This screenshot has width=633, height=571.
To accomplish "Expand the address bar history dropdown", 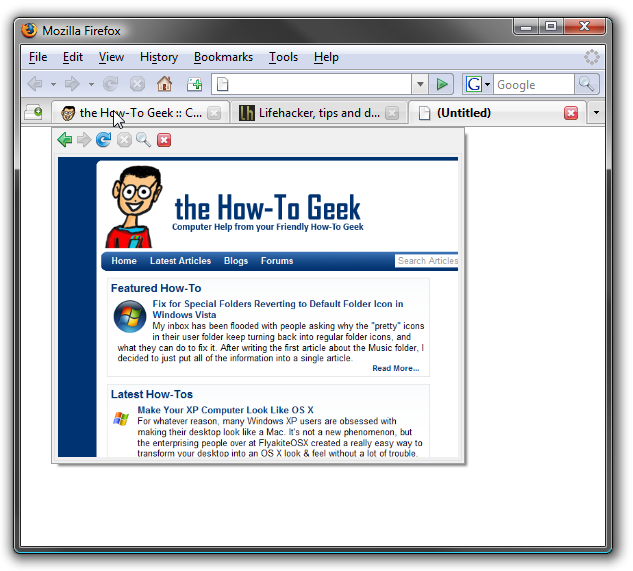I will [x=420, y=84].
